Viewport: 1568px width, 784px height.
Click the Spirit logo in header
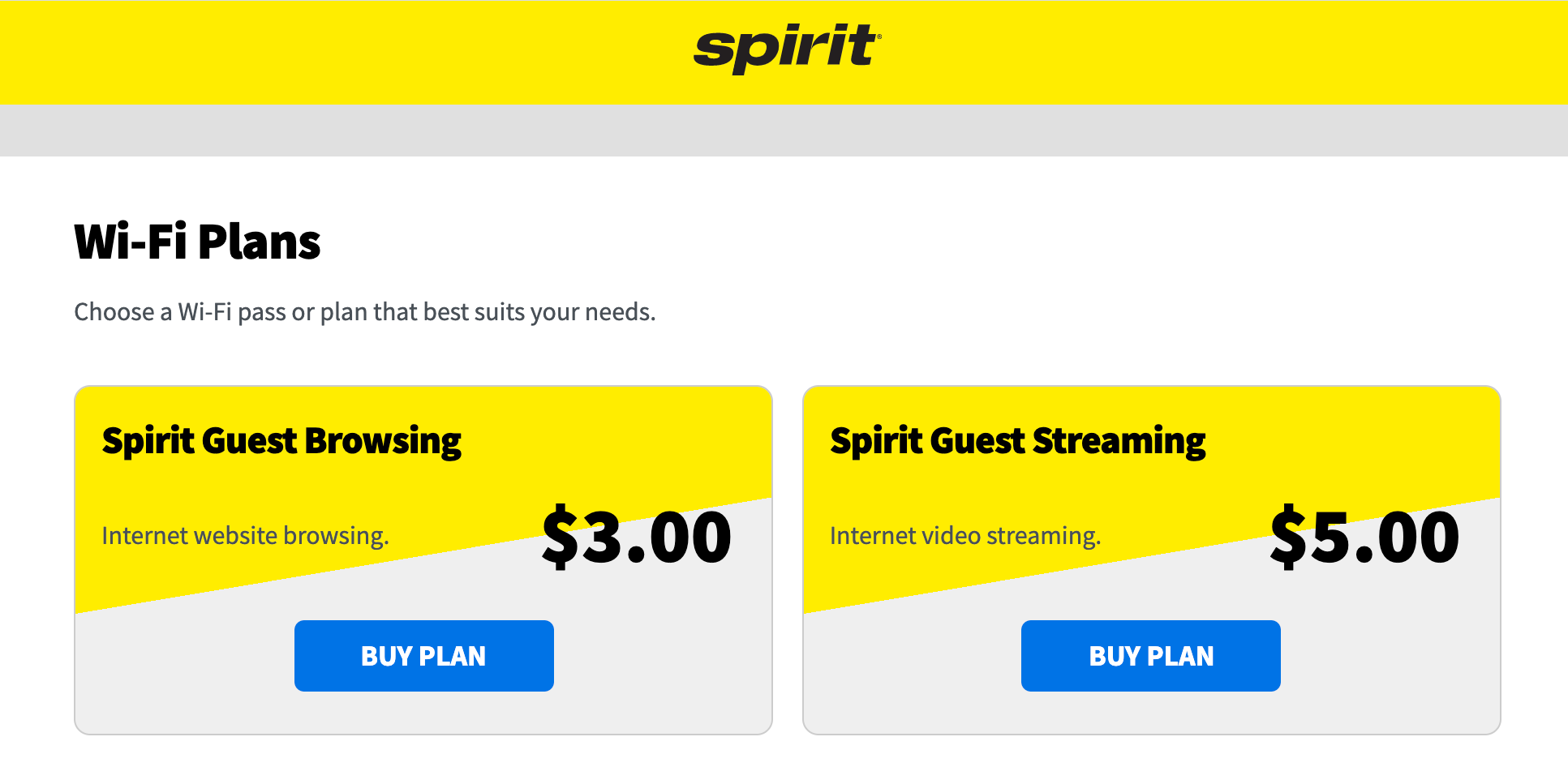[x=785, y=48]
